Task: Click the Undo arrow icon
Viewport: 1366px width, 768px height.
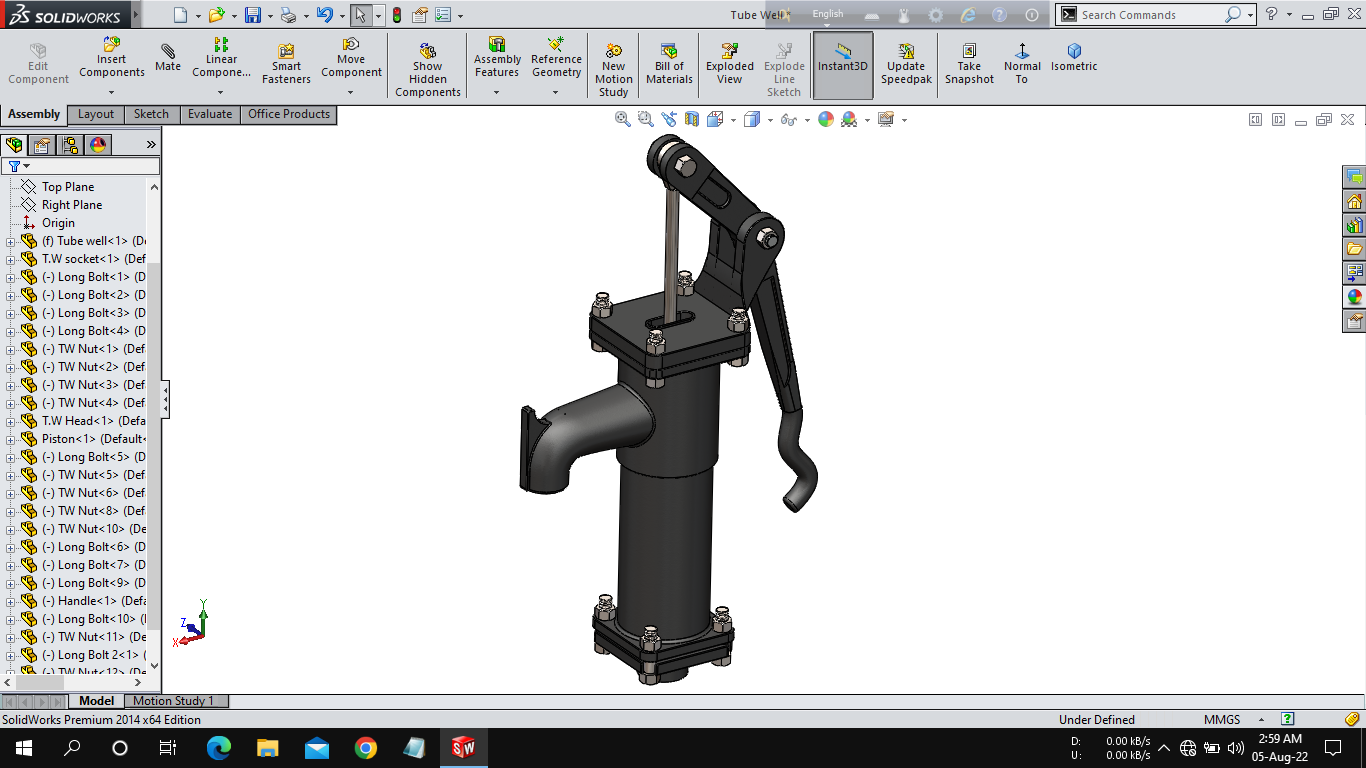Action: click(x=324, y=15)
